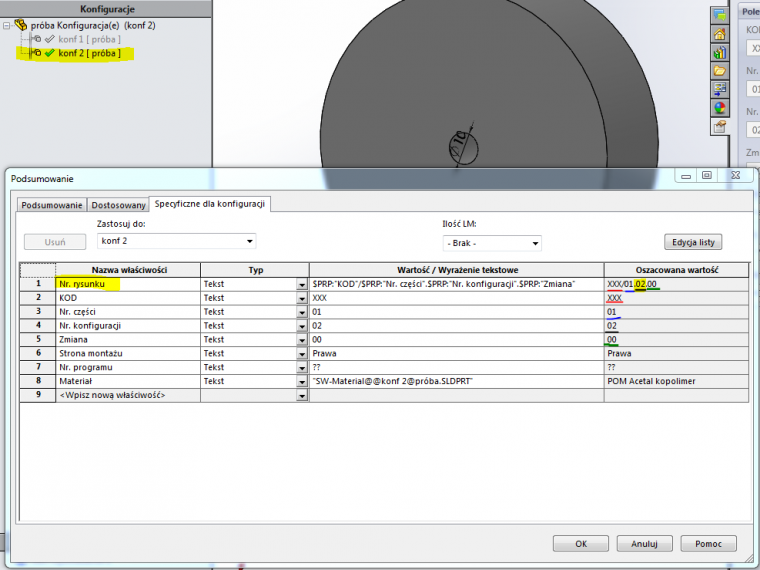Select row header number 1

(38, 284)
